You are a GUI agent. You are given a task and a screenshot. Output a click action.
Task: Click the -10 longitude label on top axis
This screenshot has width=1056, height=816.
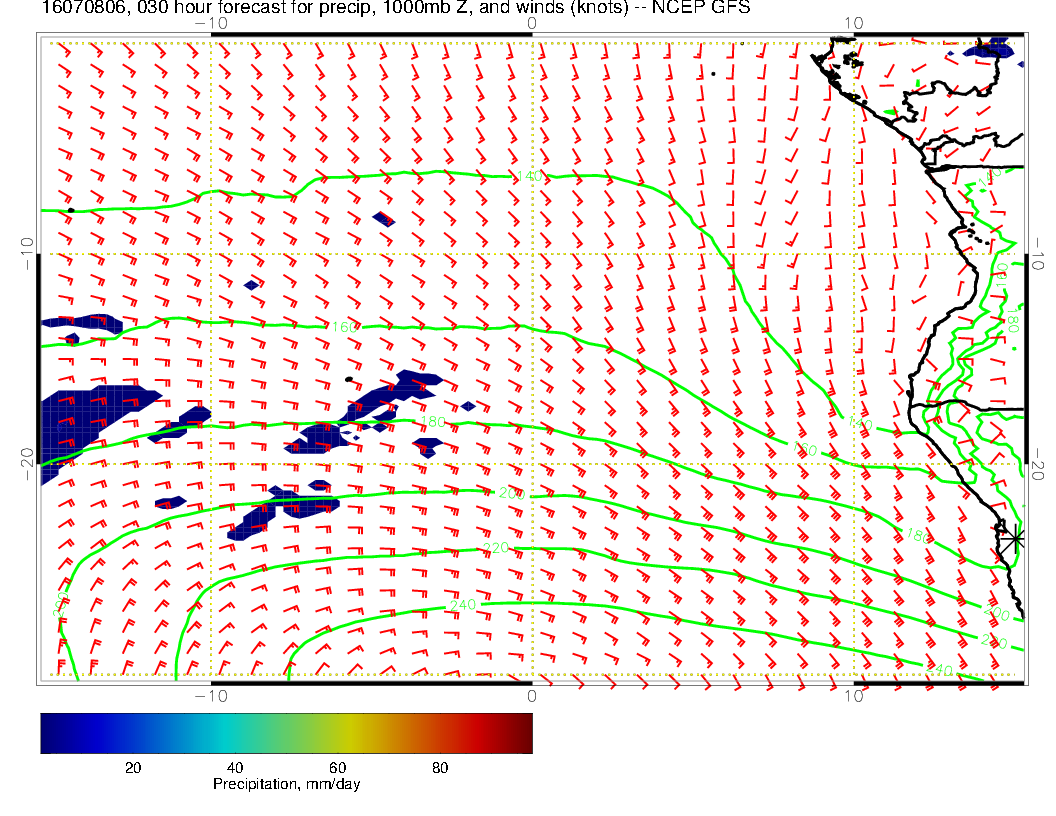click(210, 23)
